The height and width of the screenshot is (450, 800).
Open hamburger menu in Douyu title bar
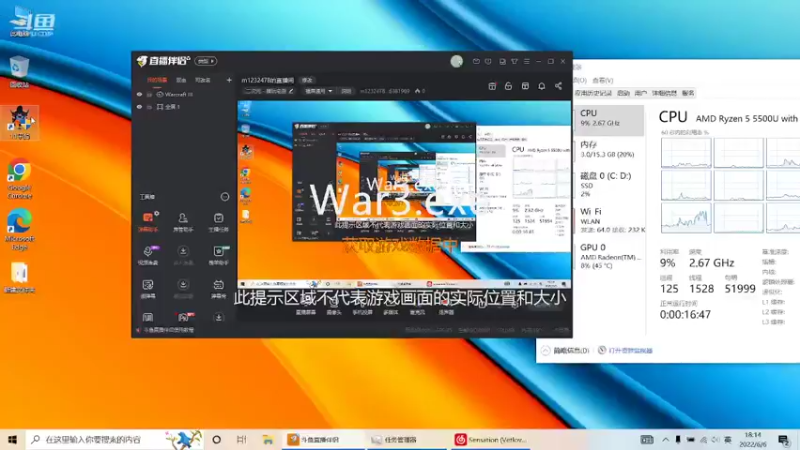point(527,61)
